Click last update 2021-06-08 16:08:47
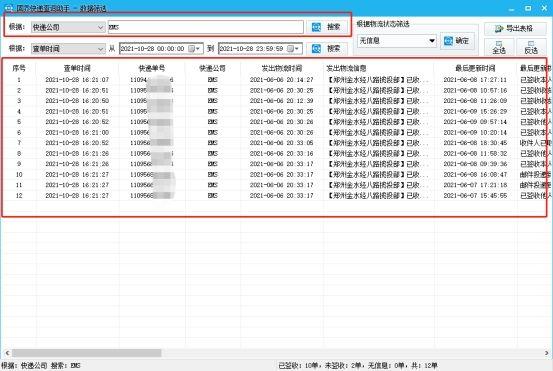Image resolution: width=553 pixels, height=371 pixels. (475, 174)
